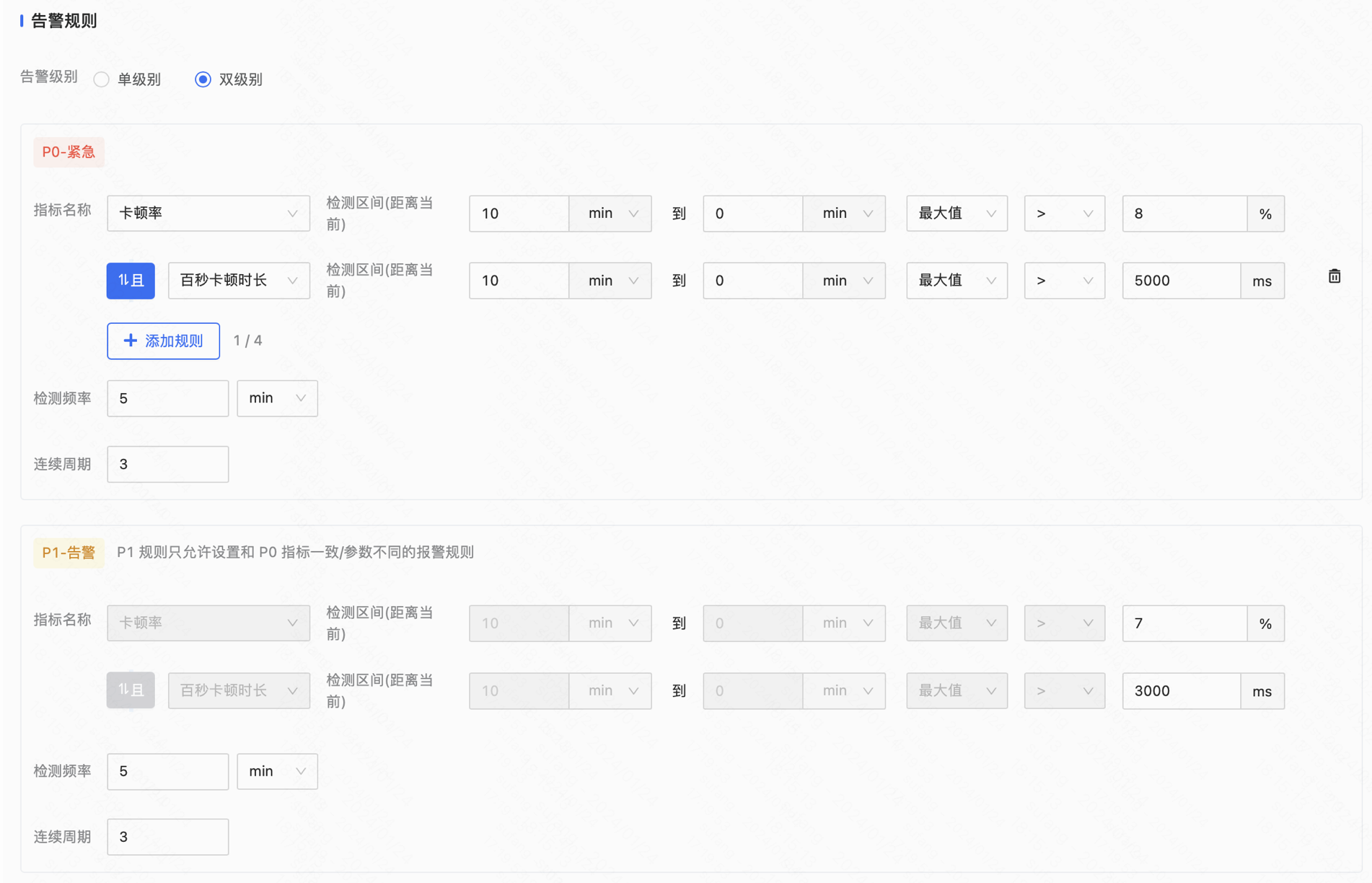Click the P1 卡顿率 threshold field showing 7
Screen dimensions: 1372x883
point(1184,623)
